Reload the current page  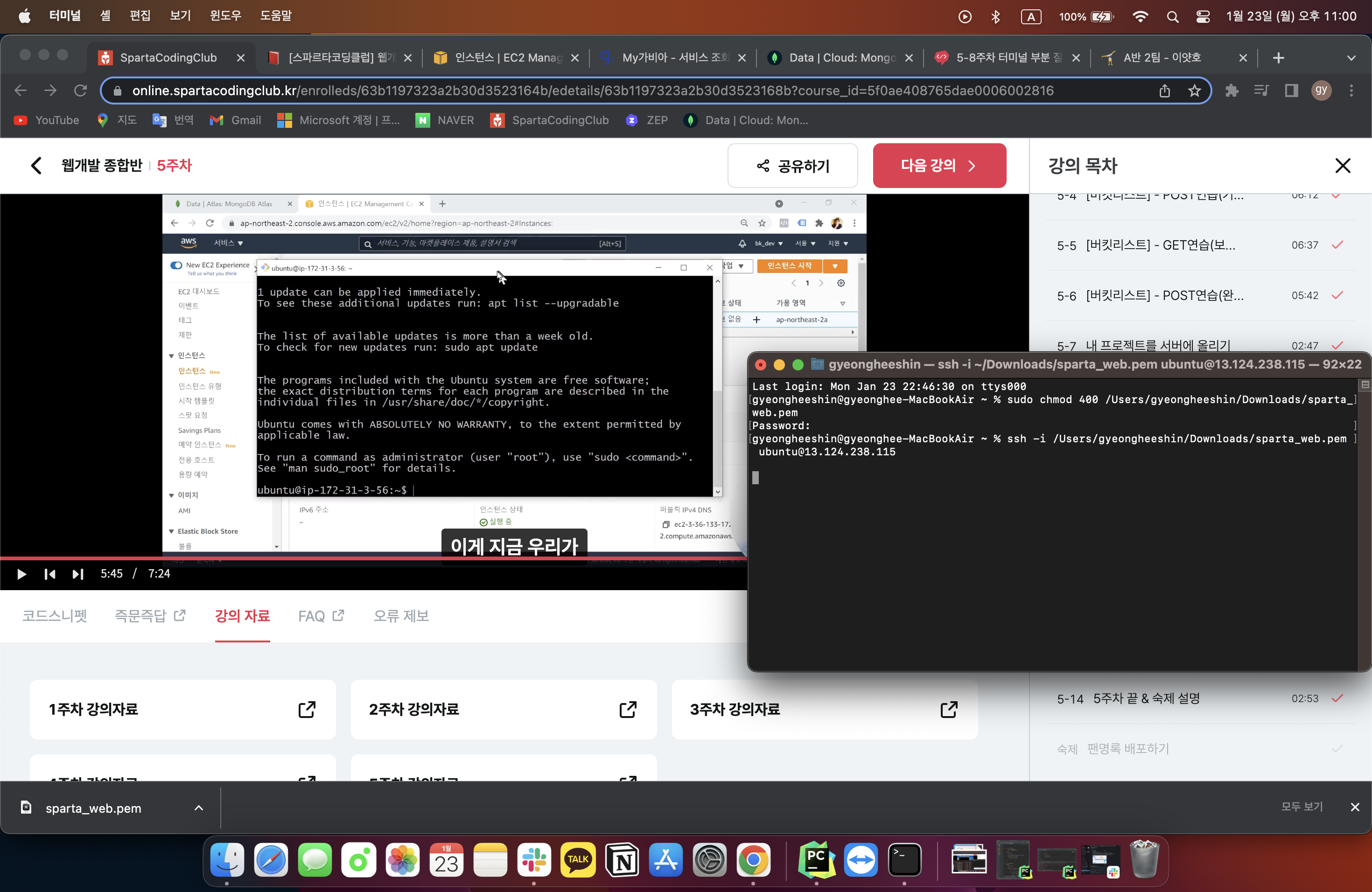point(81,91)
